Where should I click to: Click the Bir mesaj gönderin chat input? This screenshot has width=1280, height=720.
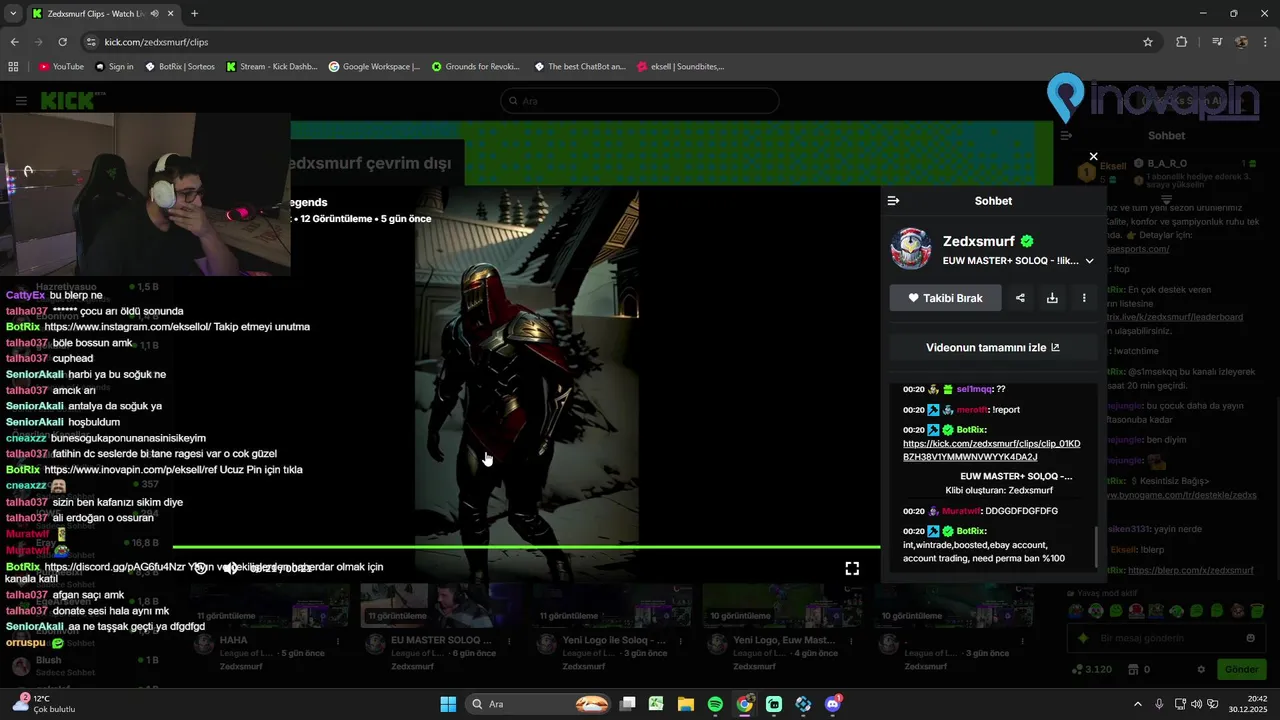click(x=1166, y=638)
